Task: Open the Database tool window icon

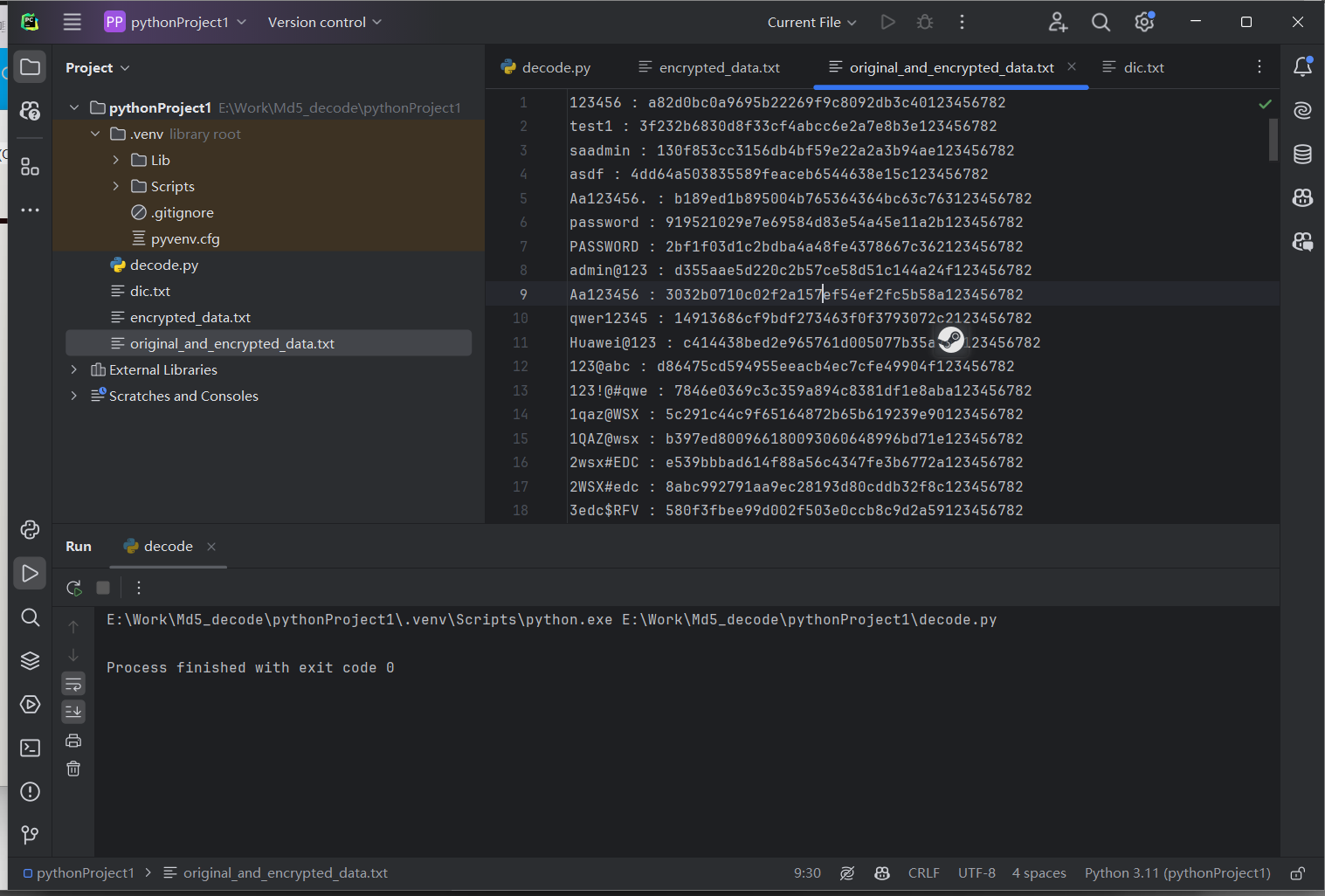Action: pyautogui.click(x=1302, y=154)
